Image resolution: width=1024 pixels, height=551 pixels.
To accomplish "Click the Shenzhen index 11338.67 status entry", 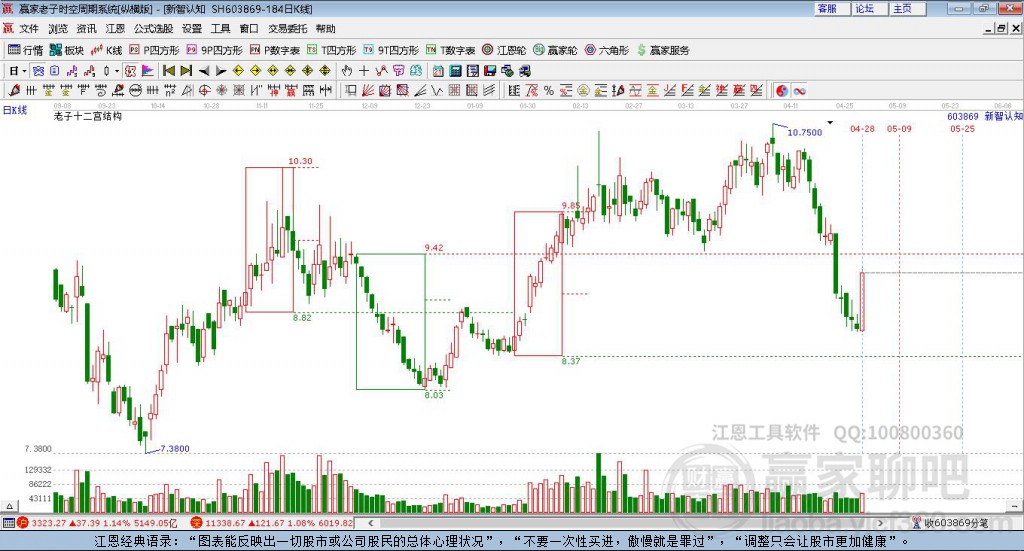I will coord(272,523).
